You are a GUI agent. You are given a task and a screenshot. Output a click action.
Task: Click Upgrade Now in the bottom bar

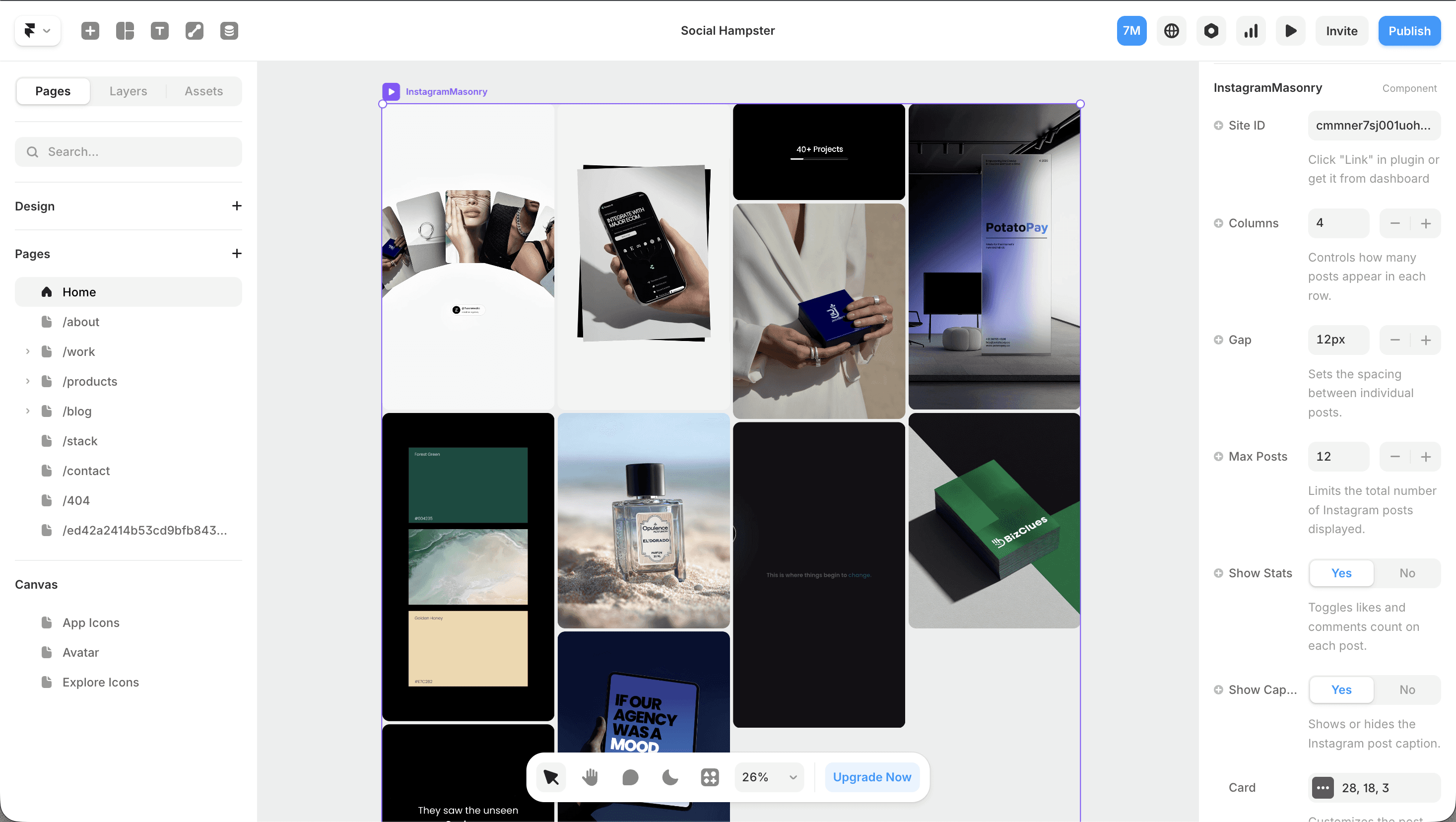coord(871,777)
